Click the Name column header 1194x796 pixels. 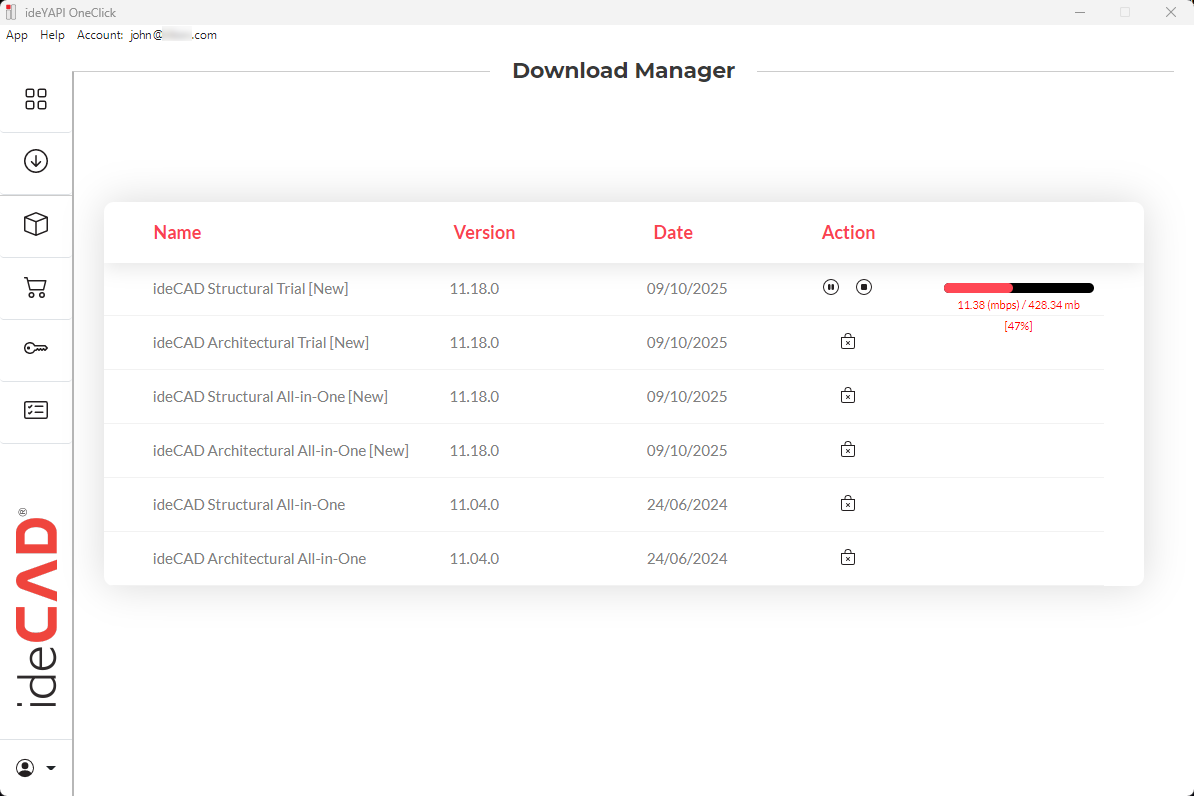pos(177,232)
